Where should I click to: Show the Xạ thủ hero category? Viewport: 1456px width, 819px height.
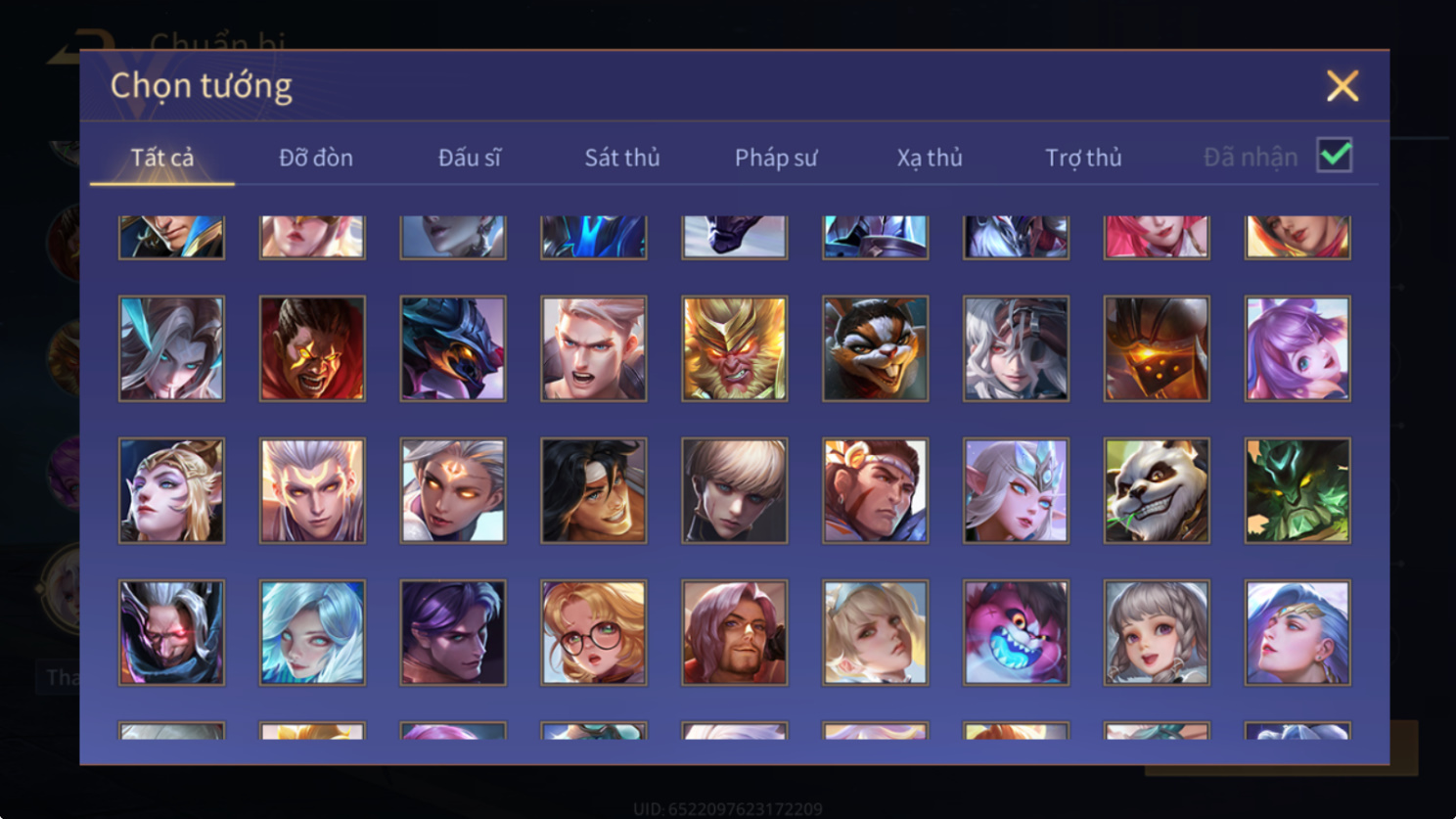tap(930, 158)
